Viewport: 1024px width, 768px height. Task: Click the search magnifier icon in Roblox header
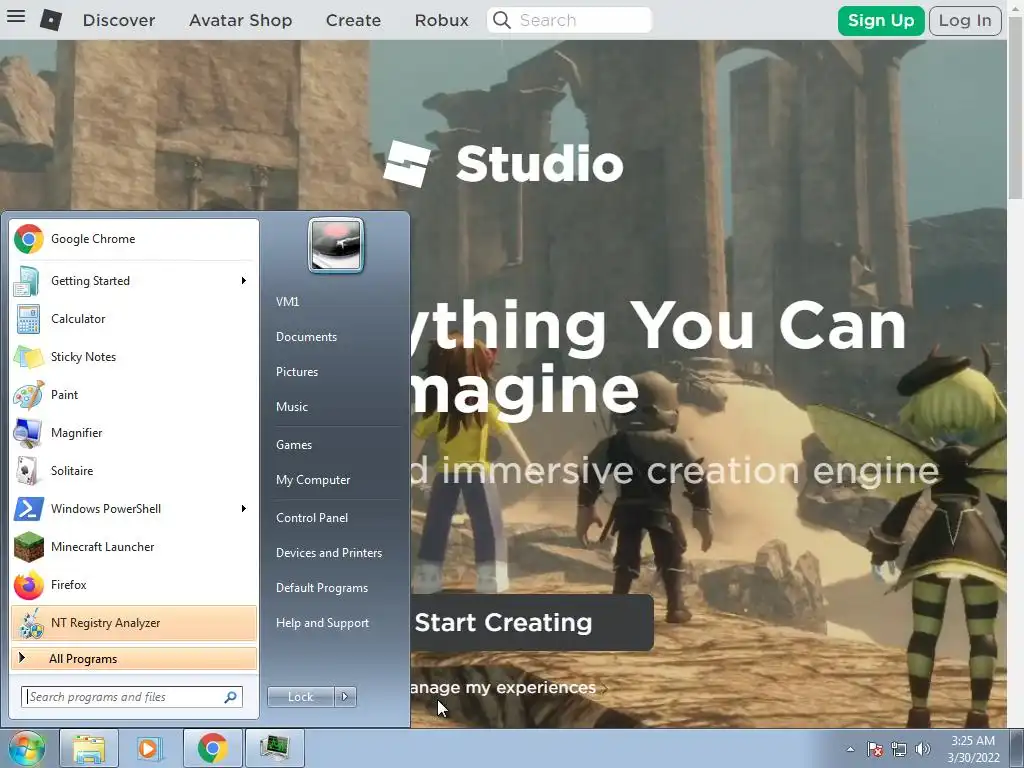[502, 20]
